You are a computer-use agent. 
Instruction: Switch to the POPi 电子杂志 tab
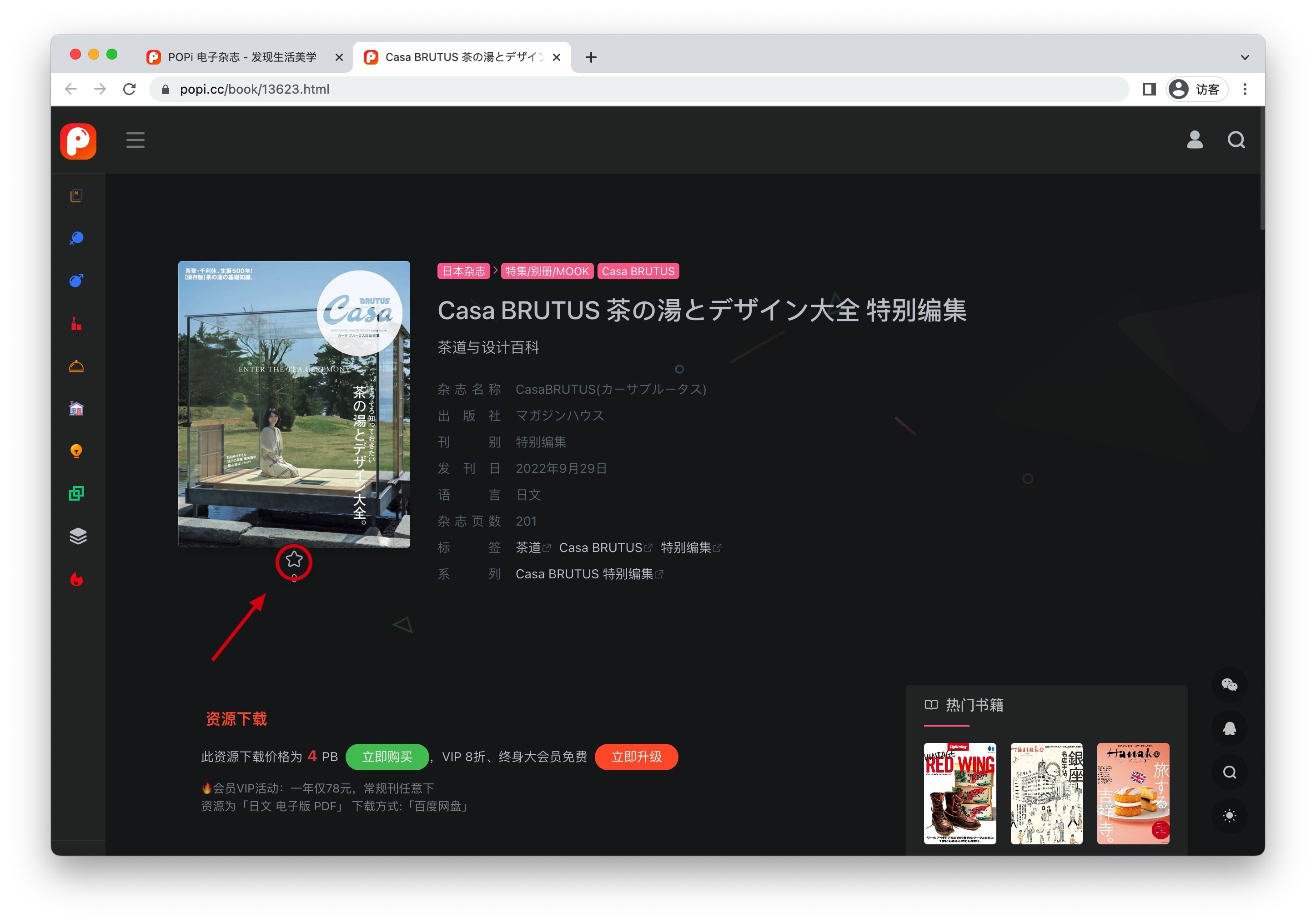(241, 57)
